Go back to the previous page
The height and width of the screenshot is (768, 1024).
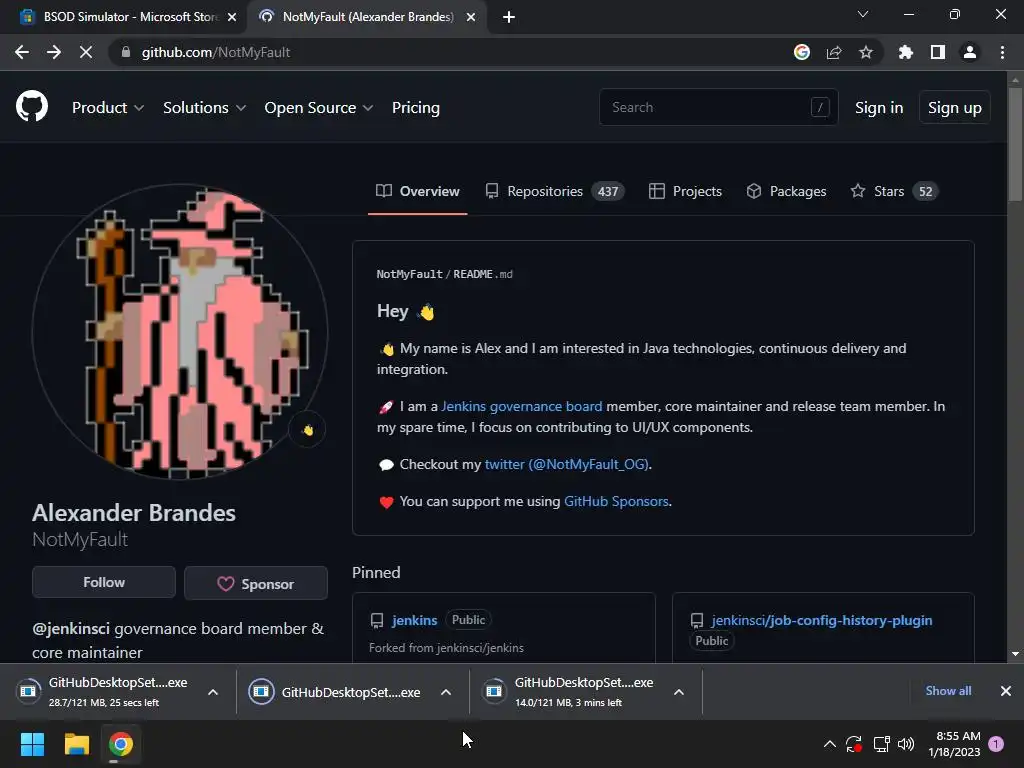click(x=22, y=52)
